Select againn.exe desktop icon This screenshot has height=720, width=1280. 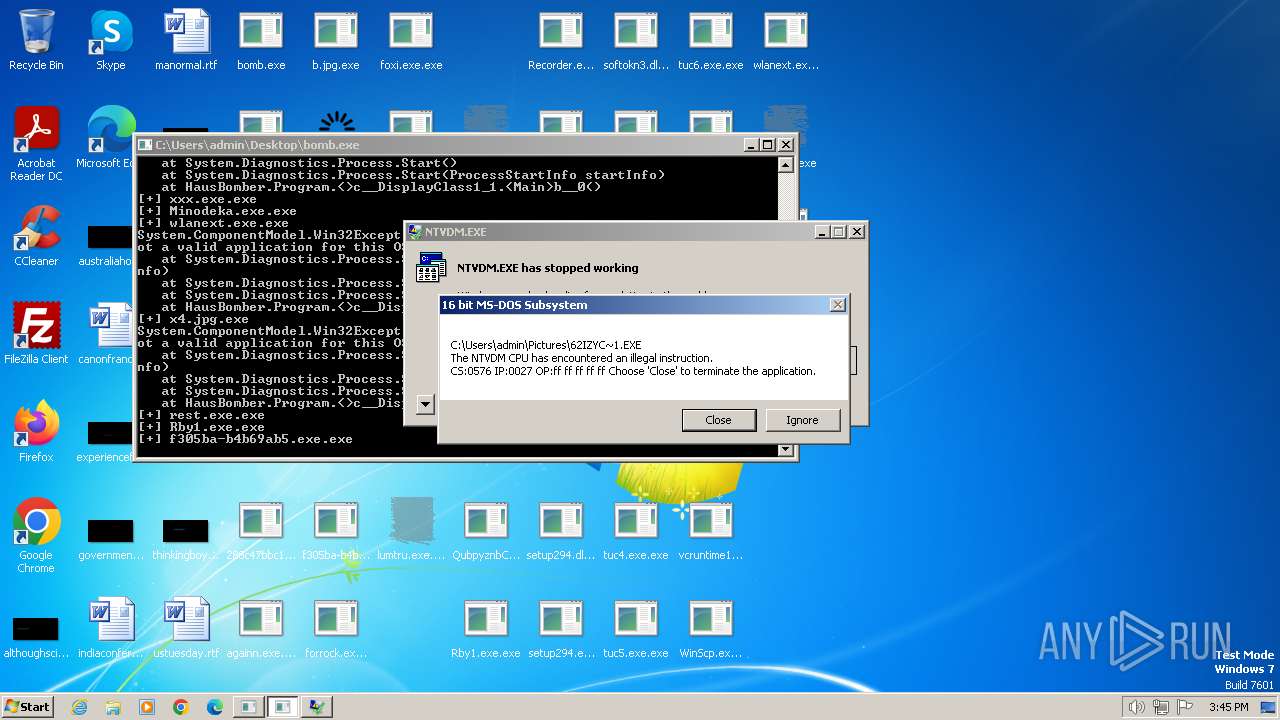coord(261,629)
